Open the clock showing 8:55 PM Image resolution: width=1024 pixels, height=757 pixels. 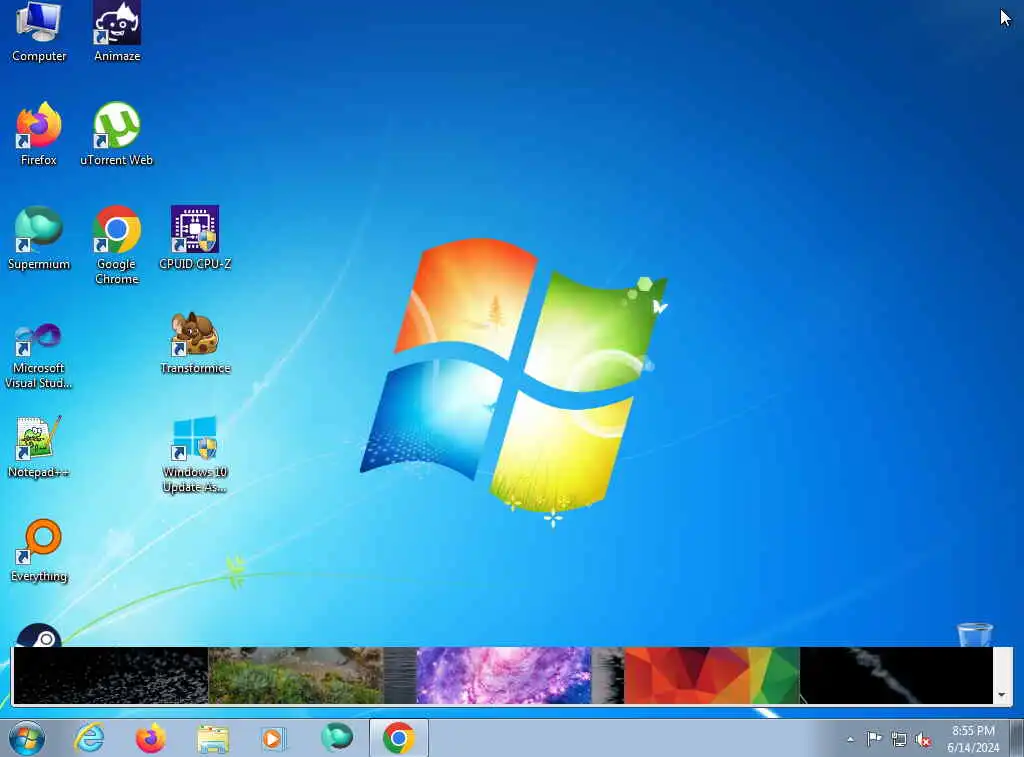(x=973, y=739)
